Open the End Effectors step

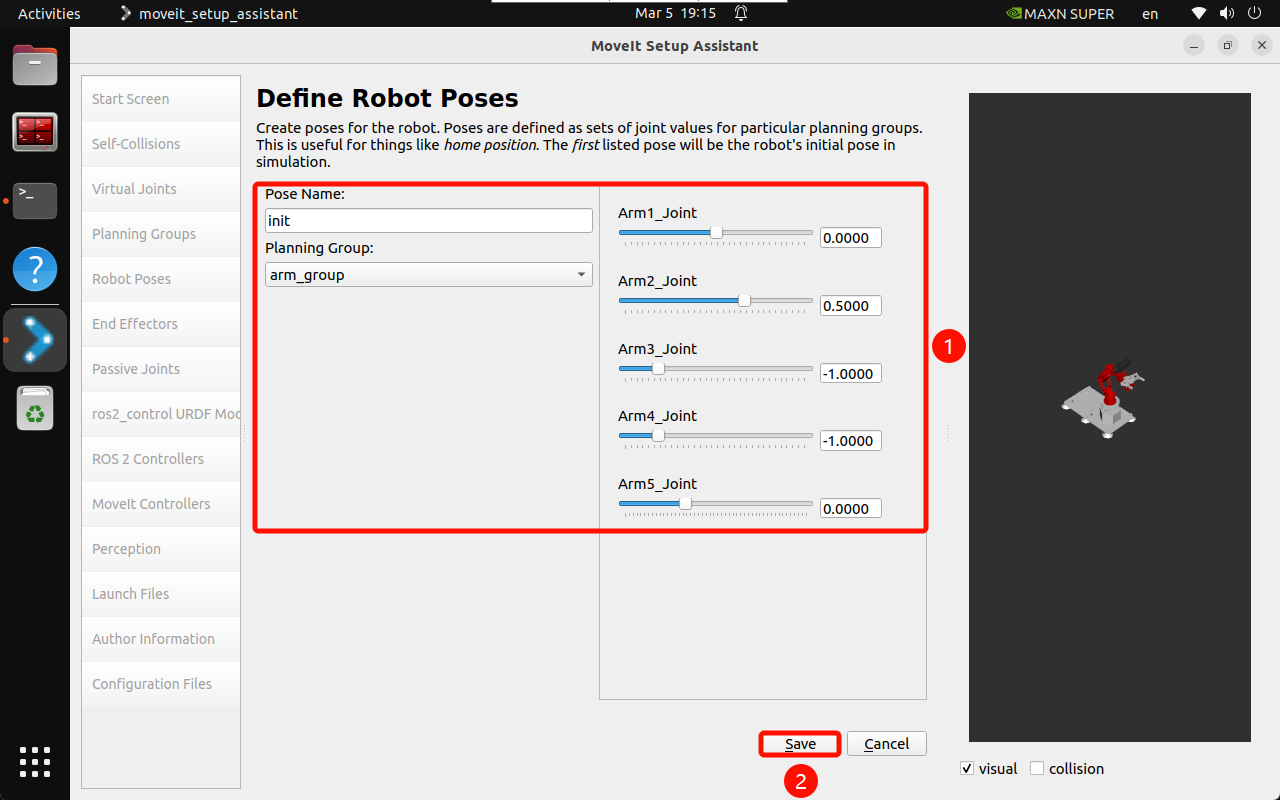(161, 324)
